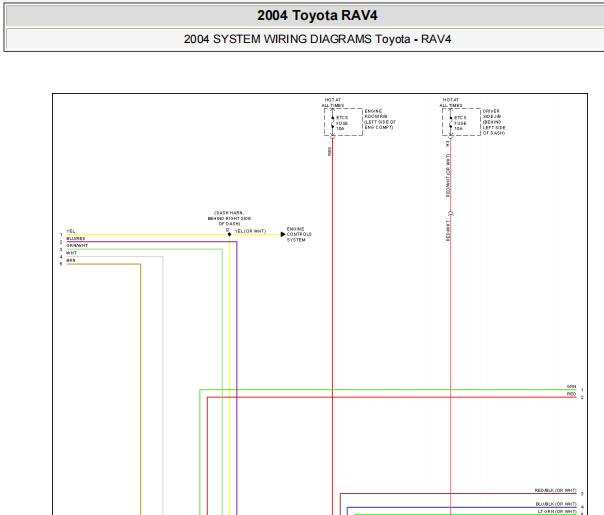The height and width of the screenshot is (515, 604).
Task: Click the 'DASH HARN' splice location note
Action: point(229,218)
